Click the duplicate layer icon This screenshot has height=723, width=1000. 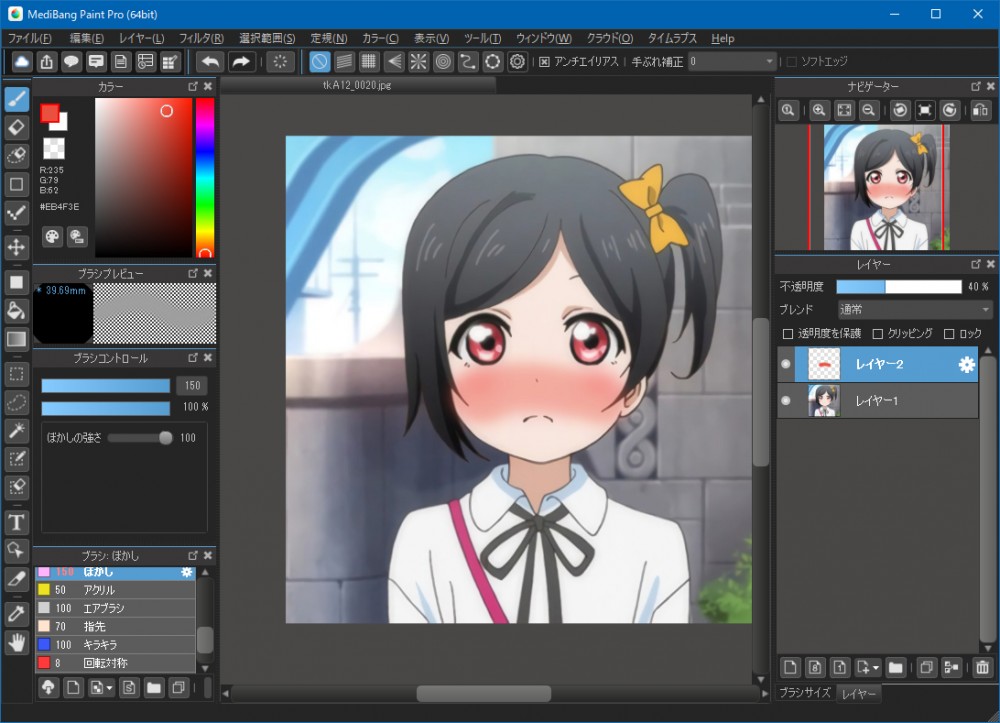point(927,668)
